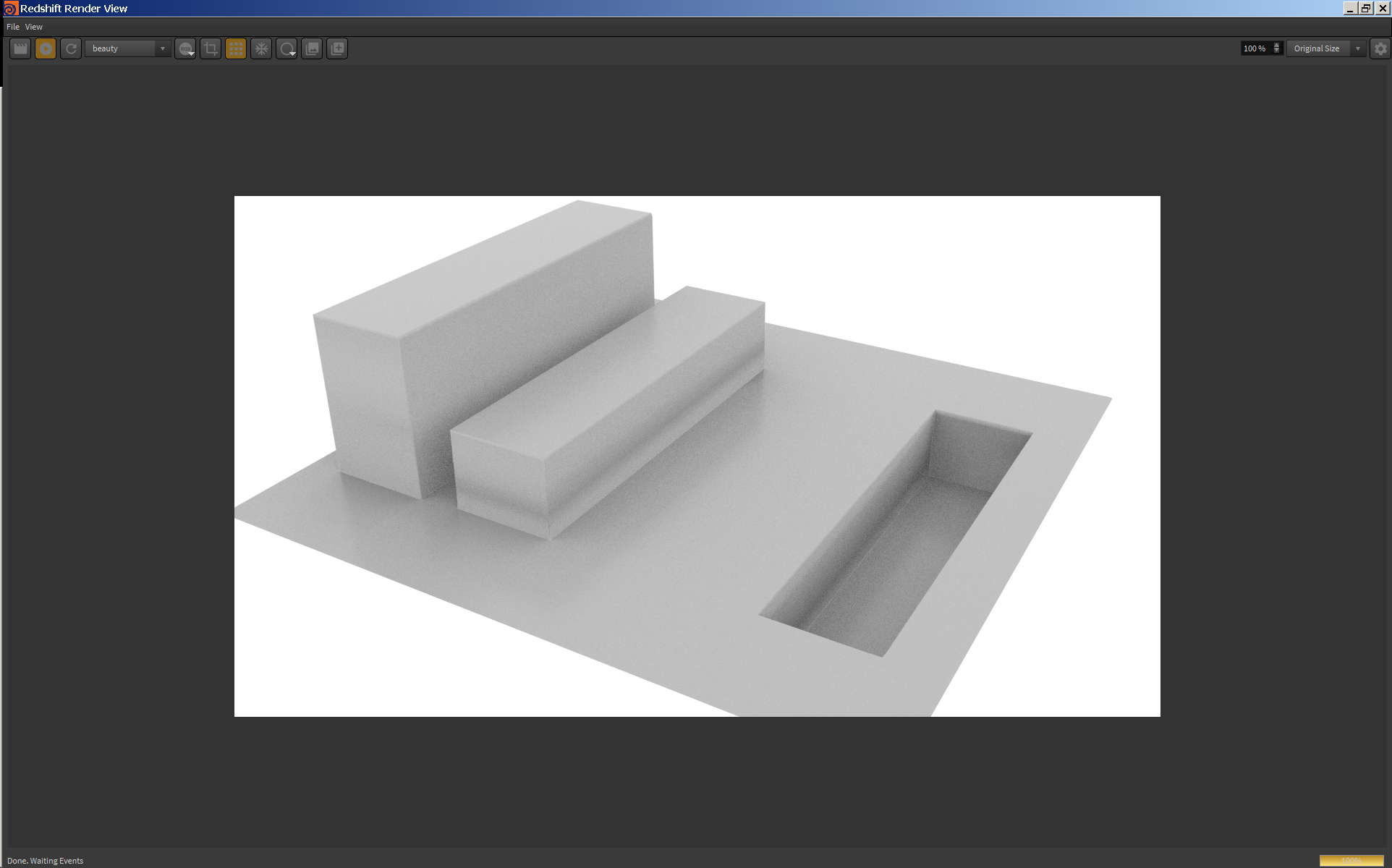Click the add snapshot plus icon
Image resolution: width=1392 pixels, height=868 pixels.
click(337, 48)
